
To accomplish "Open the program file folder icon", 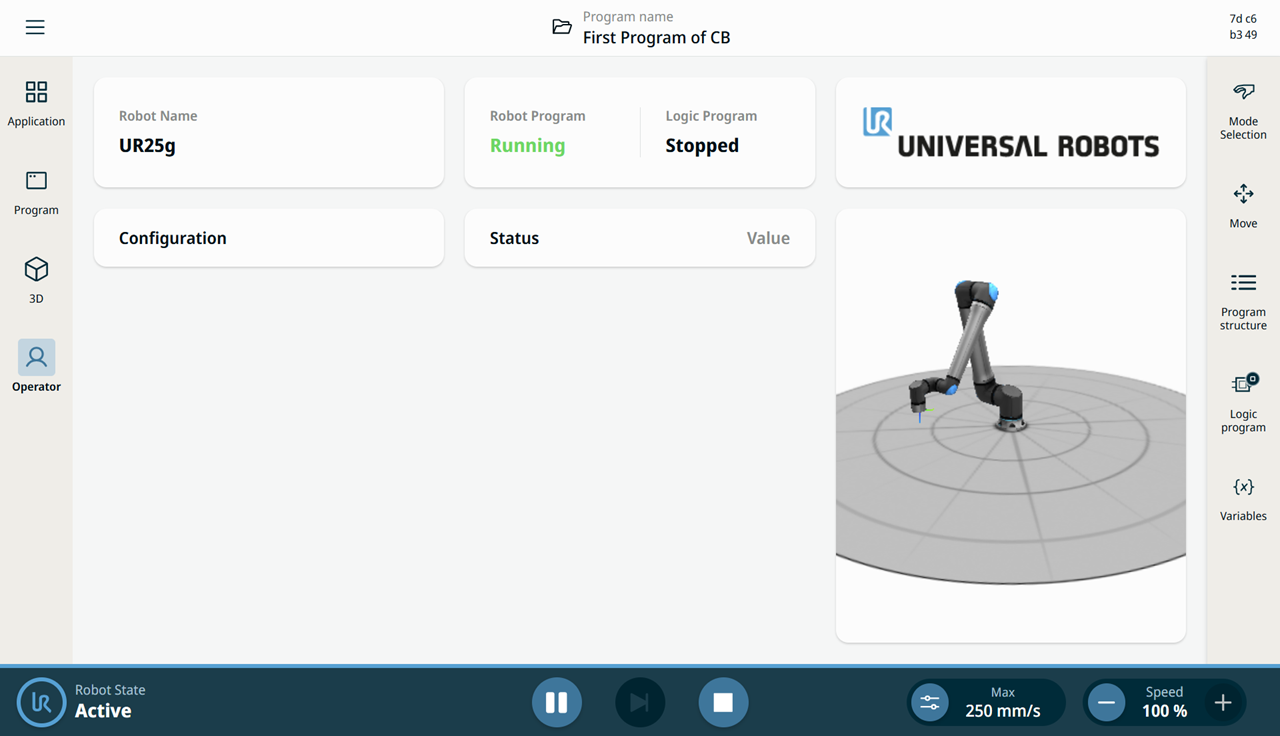I will pyautogui.click(x=562, y=27).
